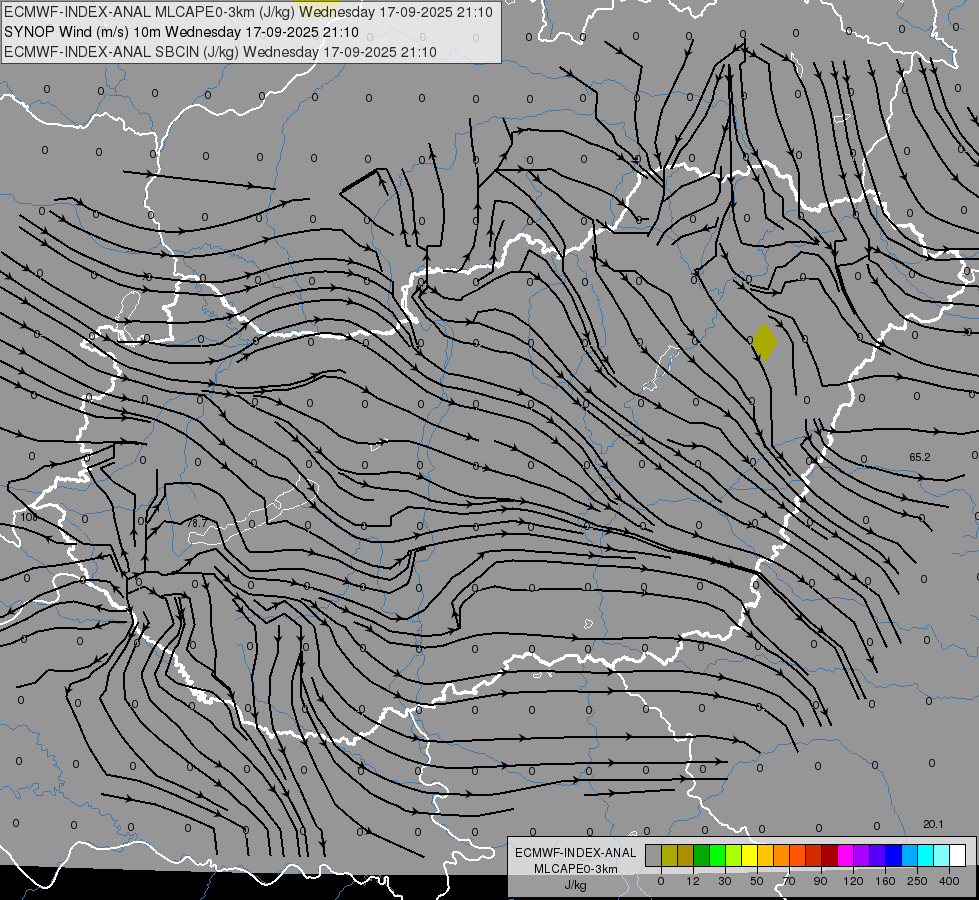Pick the magenta legend swatch
The height and width of the screenshot is (900, 979).
click(846, 855)
